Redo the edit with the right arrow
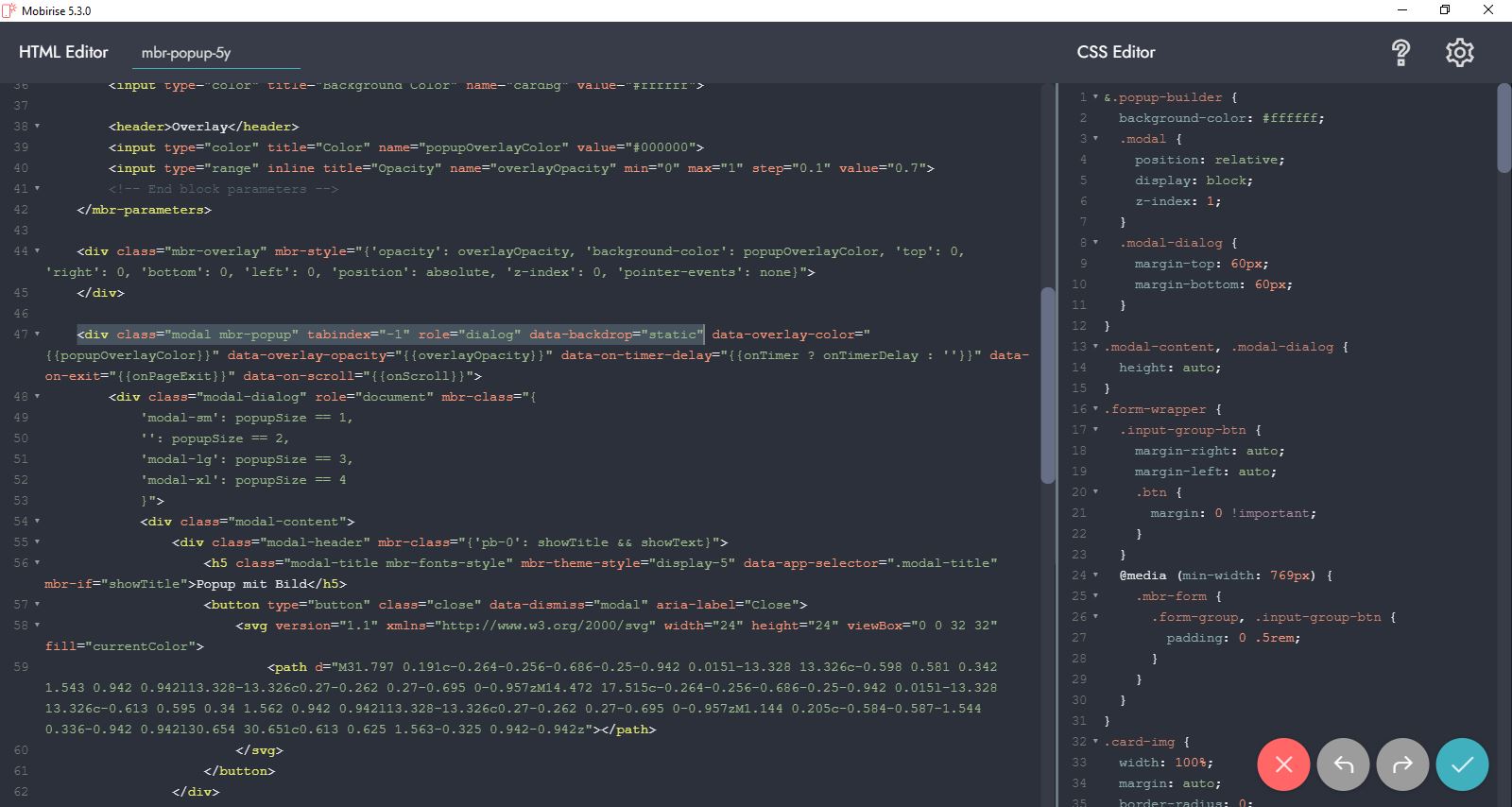 tap(1402, 764)
